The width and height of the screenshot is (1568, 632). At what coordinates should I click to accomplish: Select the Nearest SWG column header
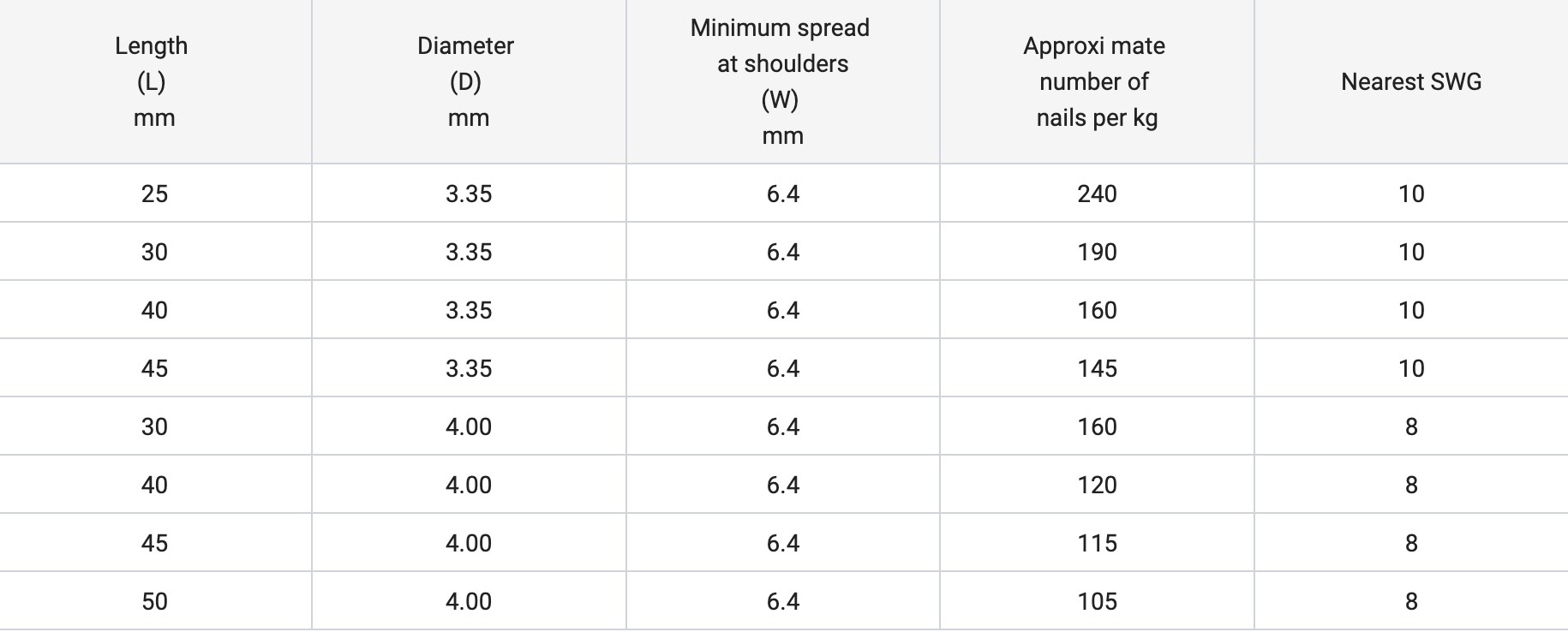click(x=1410, y=81)
